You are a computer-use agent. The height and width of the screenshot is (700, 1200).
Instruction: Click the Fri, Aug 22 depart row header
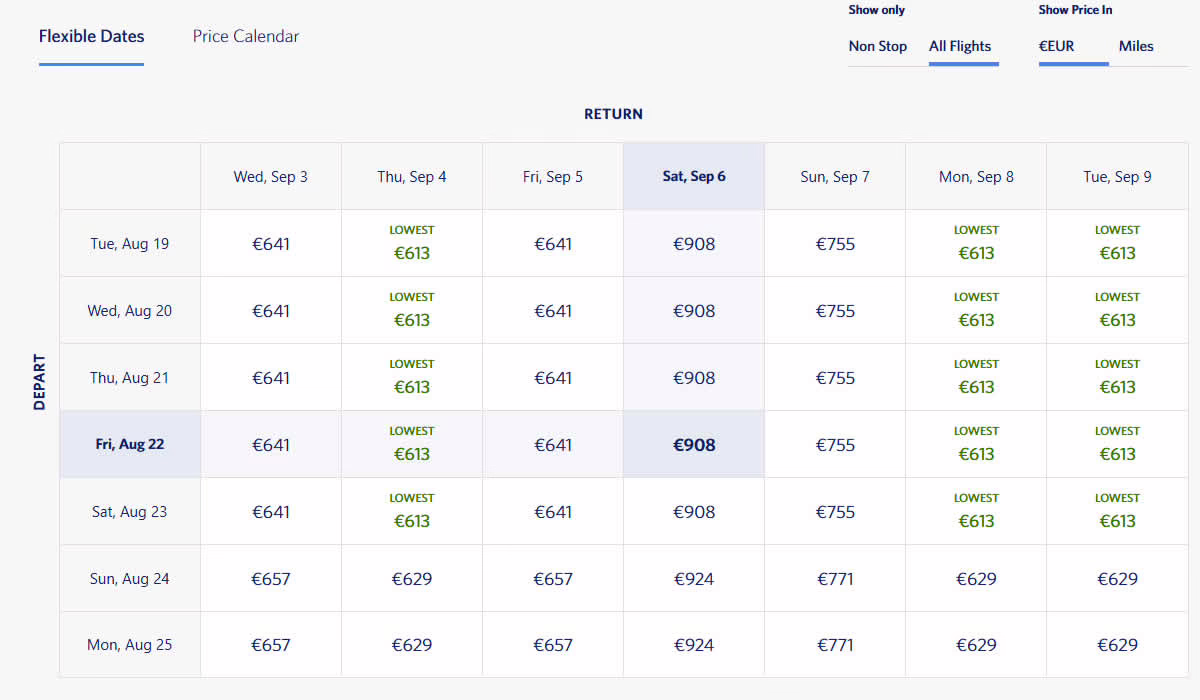click(x=130, y=445)
